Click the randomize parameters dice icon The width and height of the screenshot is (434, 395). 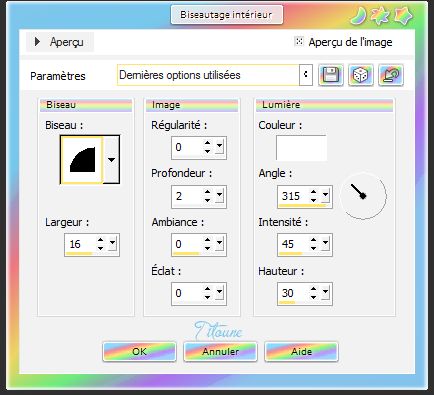(x=361, y=75)
